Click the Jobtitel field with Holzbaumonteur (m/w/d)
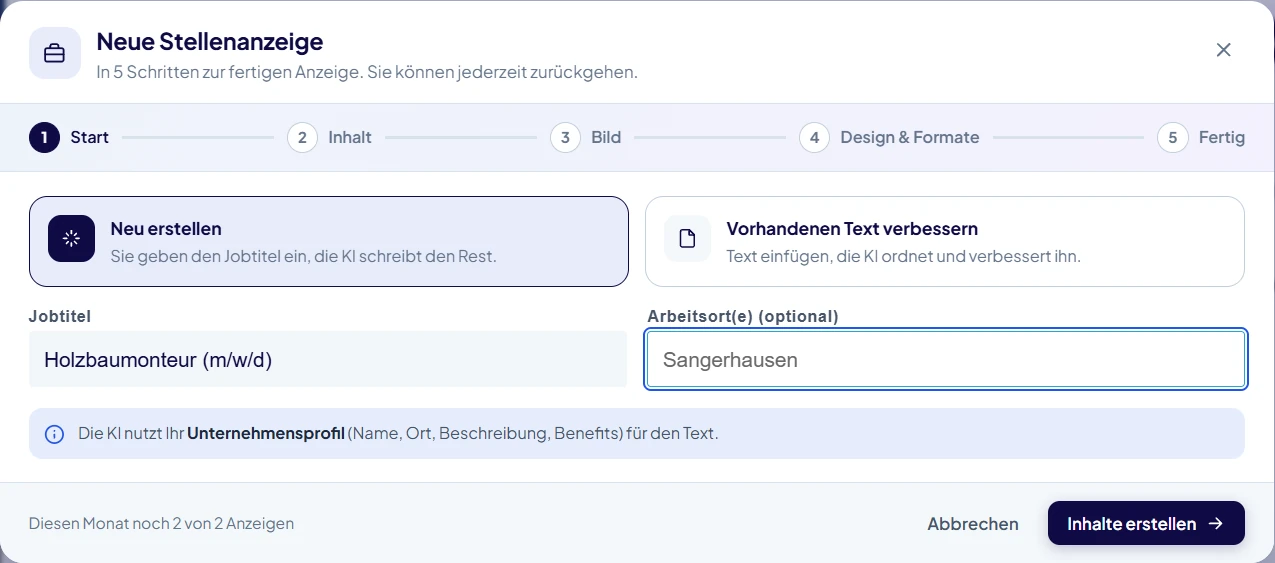Screen dimensions: 1275x563 328,359
